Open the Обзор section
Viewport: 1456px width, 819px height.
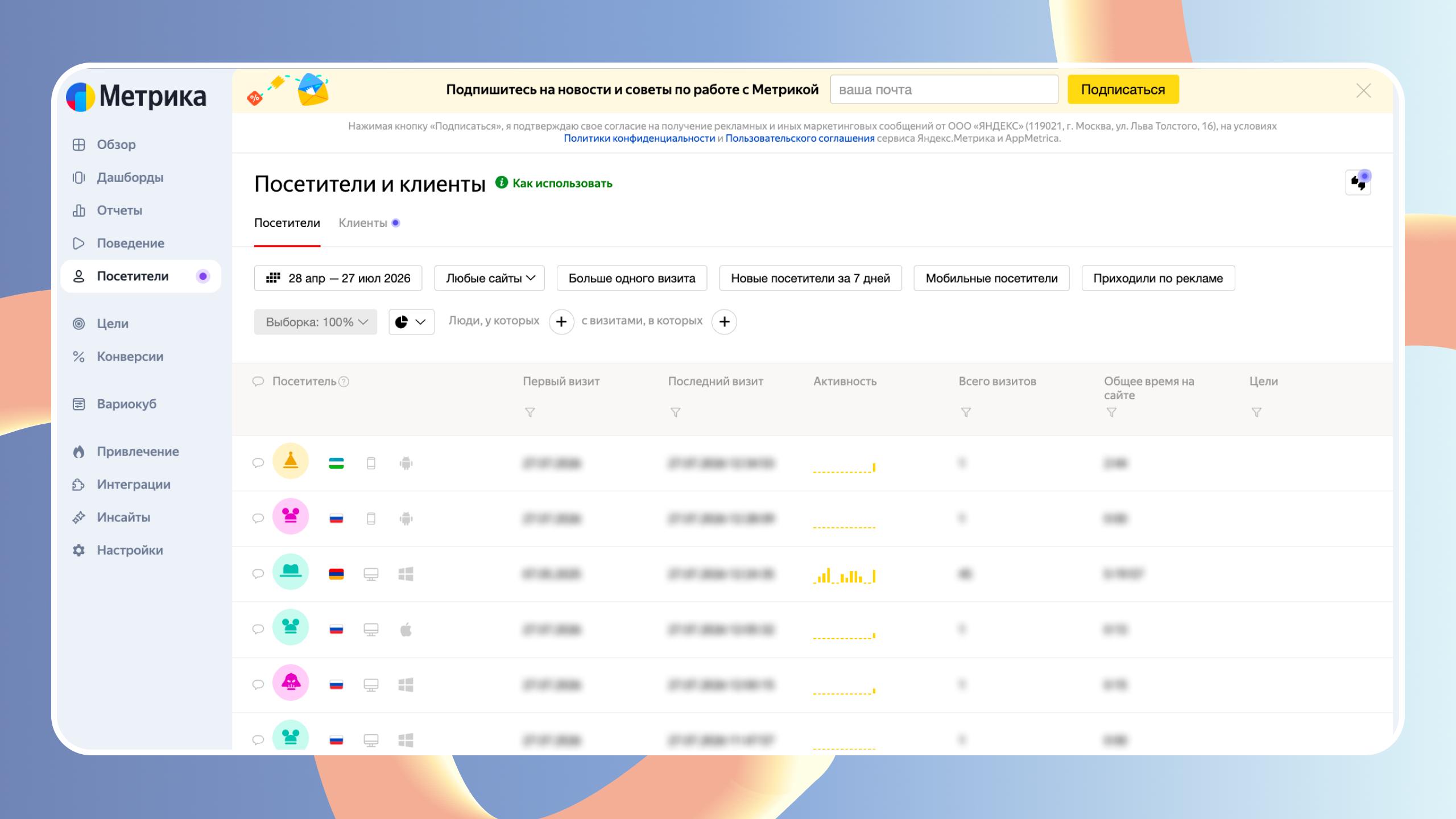pyautogui.click(x=116, y=144)
